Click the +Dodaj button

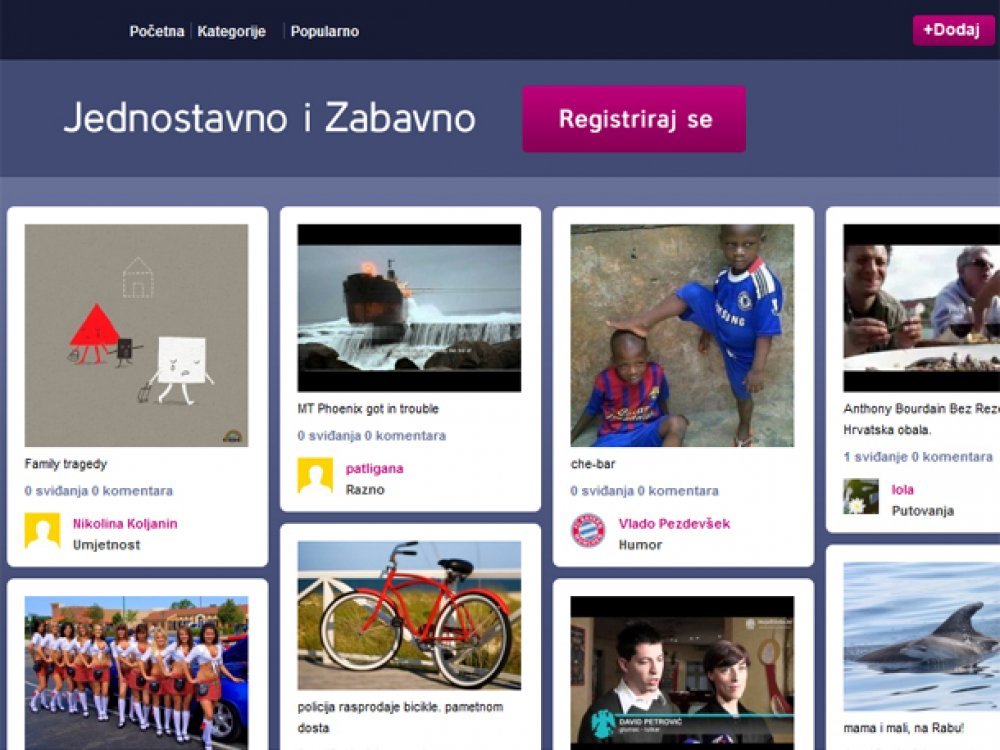click(953, 30)
